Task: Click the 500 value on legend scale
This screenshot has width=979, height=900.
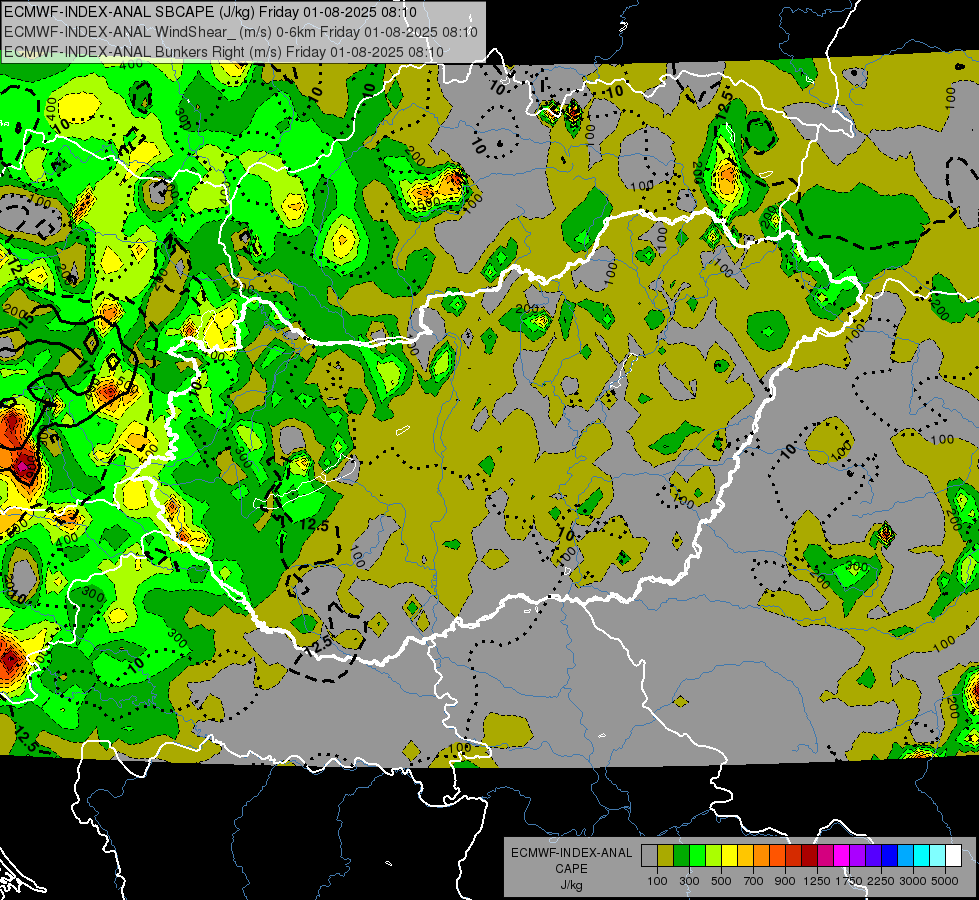Action: click(x=721, y=881)
